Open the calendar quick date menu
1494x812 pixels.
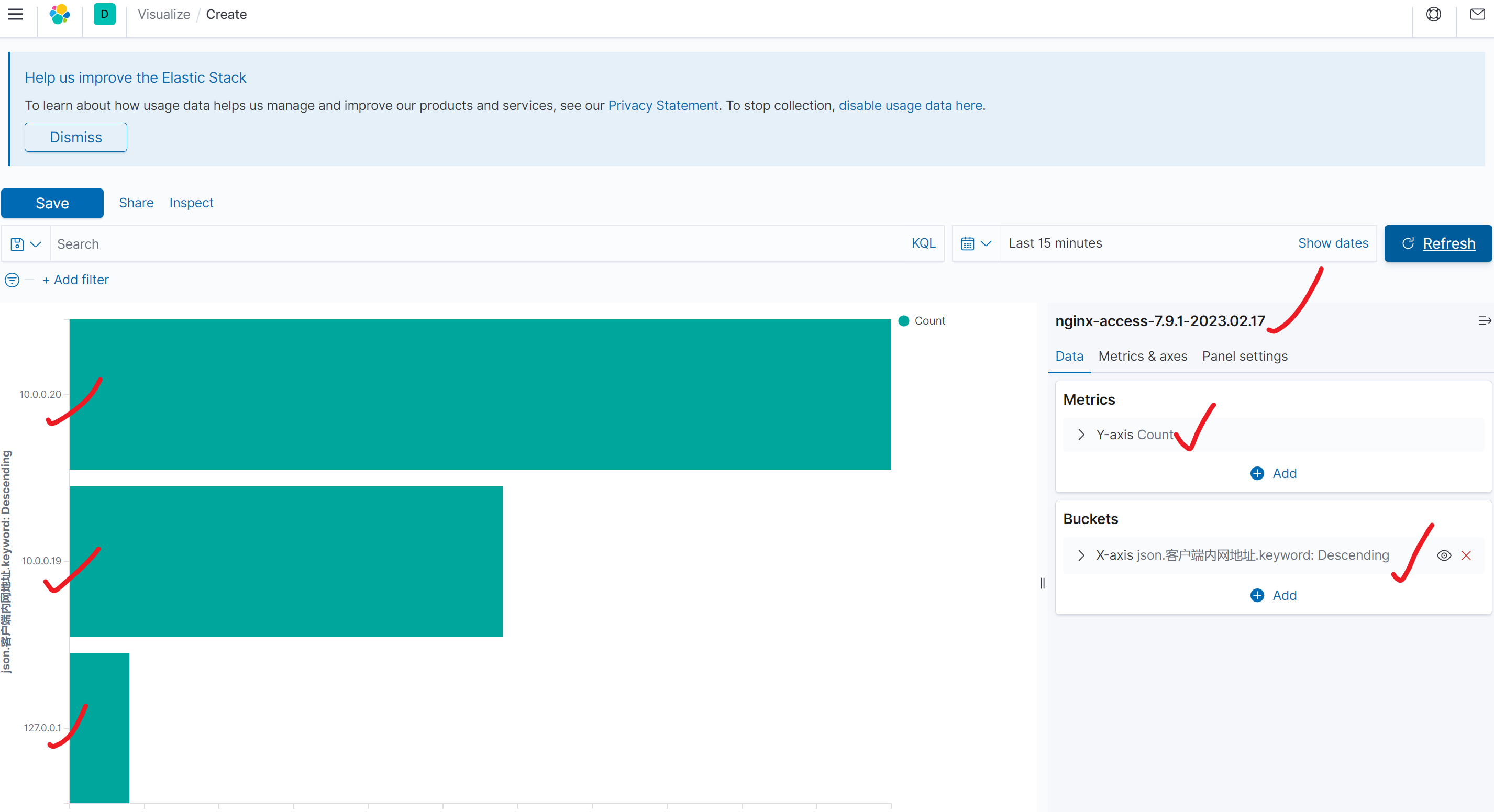click(976, 243)
